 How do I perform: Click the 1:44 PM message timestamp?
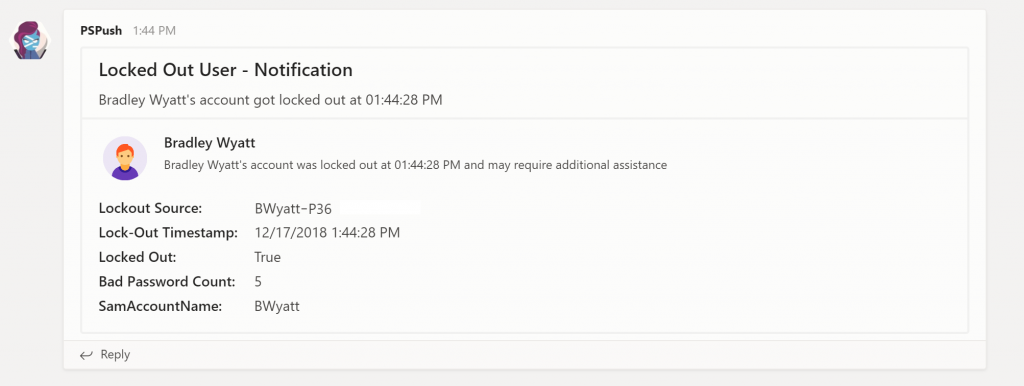click(x=154, y=31)
